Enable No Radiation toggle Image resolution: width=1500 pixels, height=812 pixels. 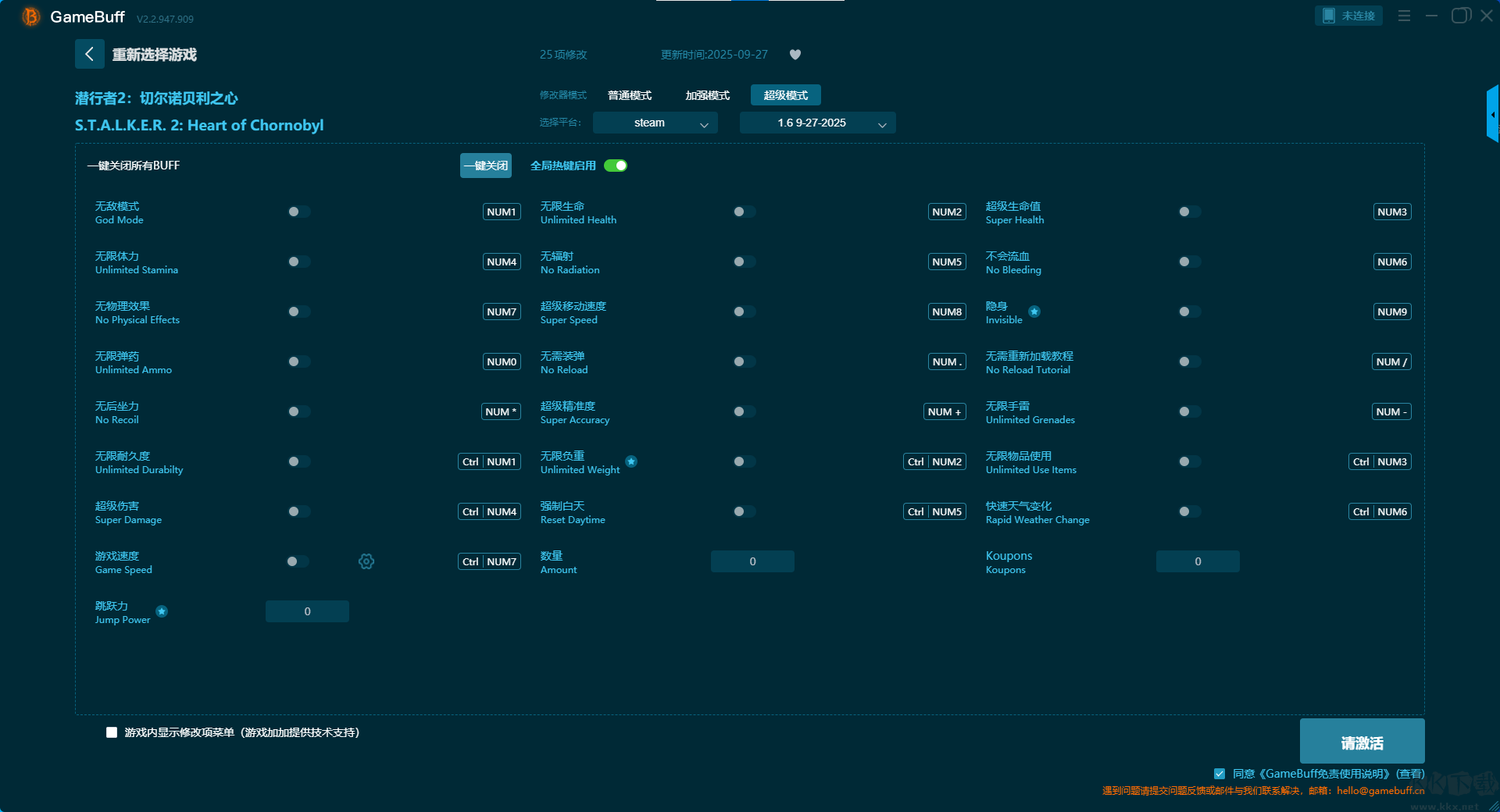(744, 262)
